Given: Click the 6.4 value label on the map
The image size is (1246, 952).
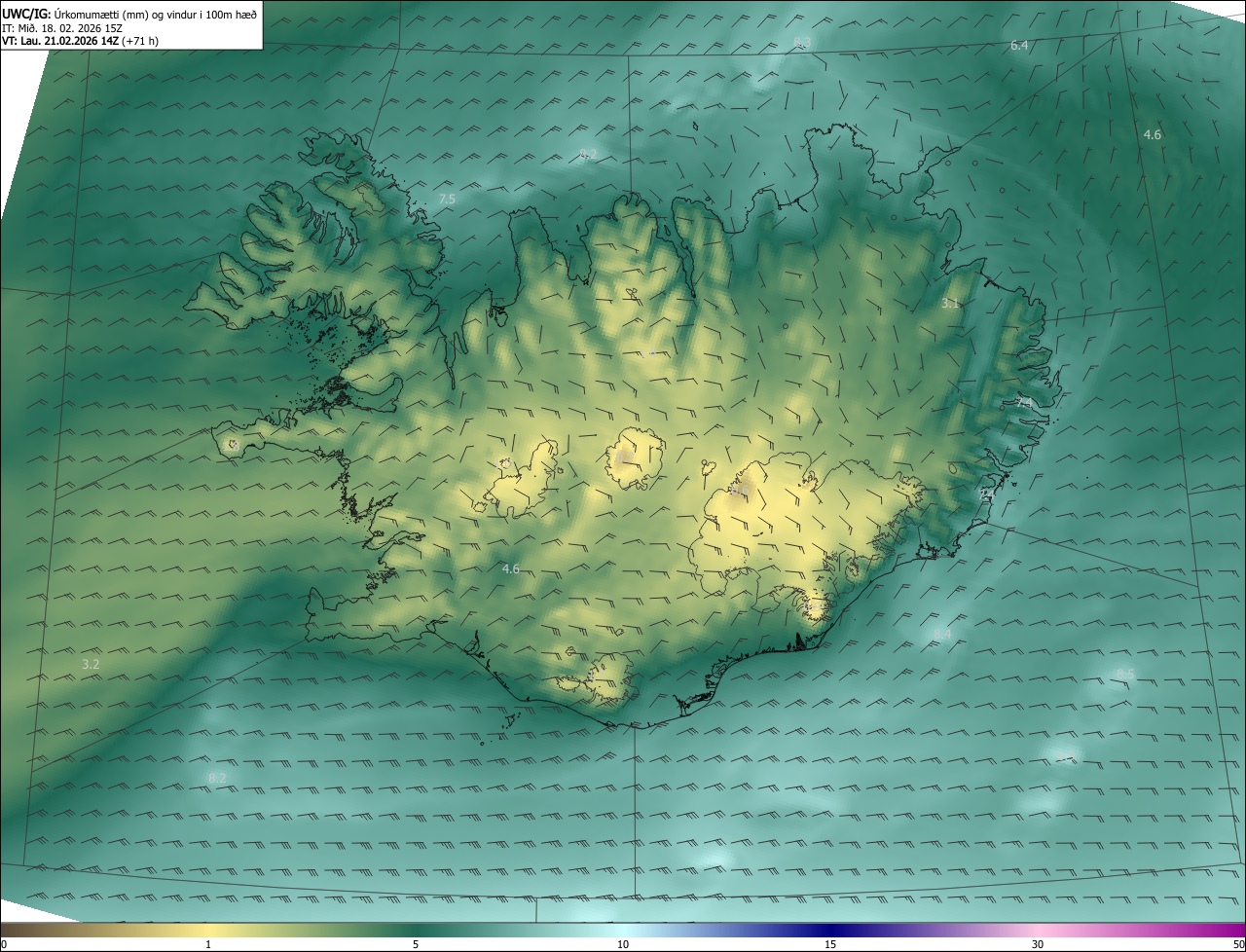Looking at the screenshot, I should 1019,45.
